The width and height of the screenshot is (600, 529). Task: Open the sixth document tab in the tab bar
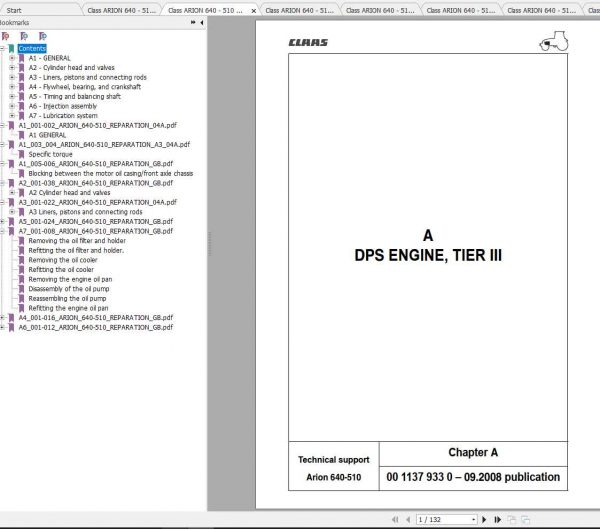click(541, 10)
